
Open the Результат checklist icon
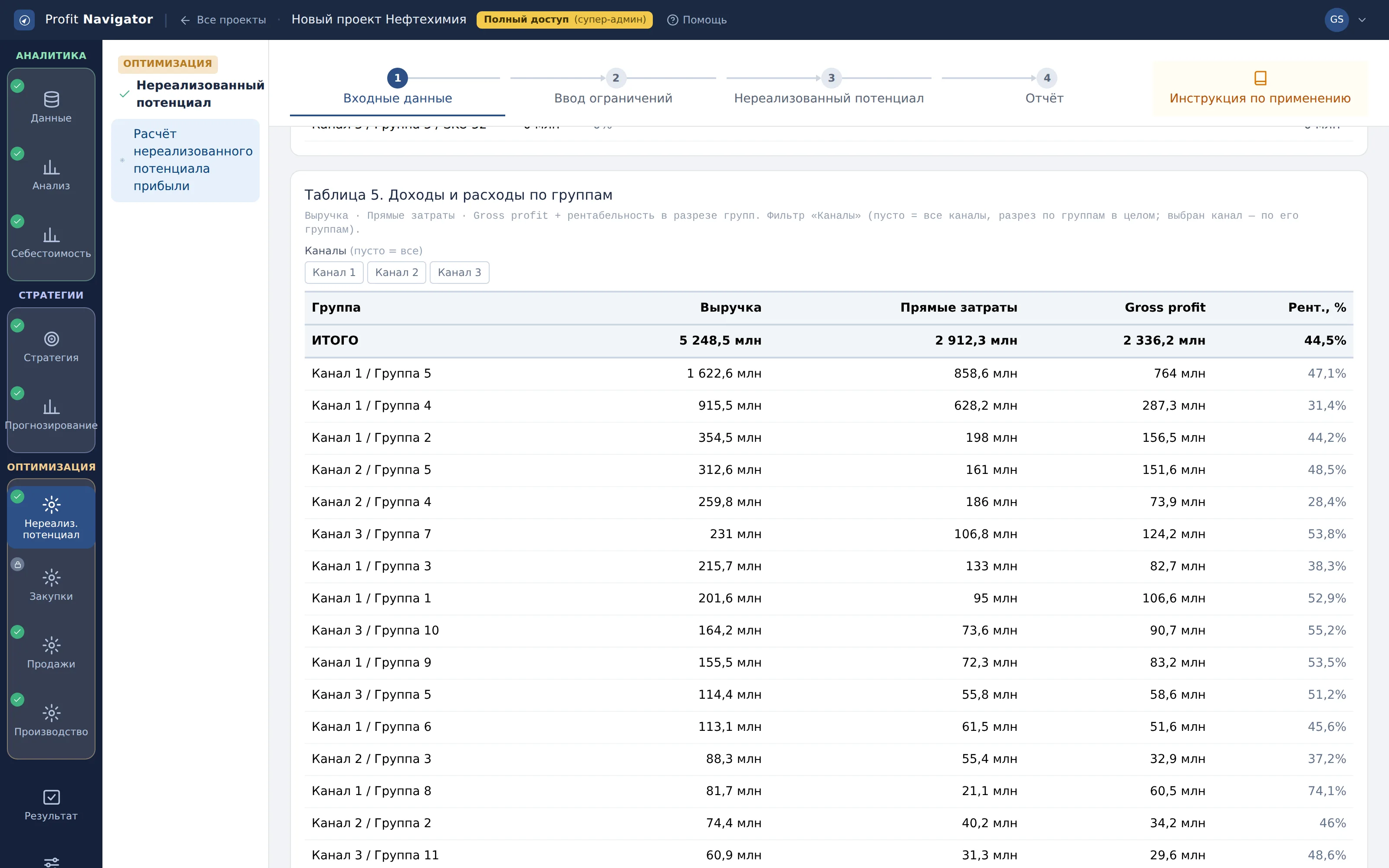click(x=51, y=797)
